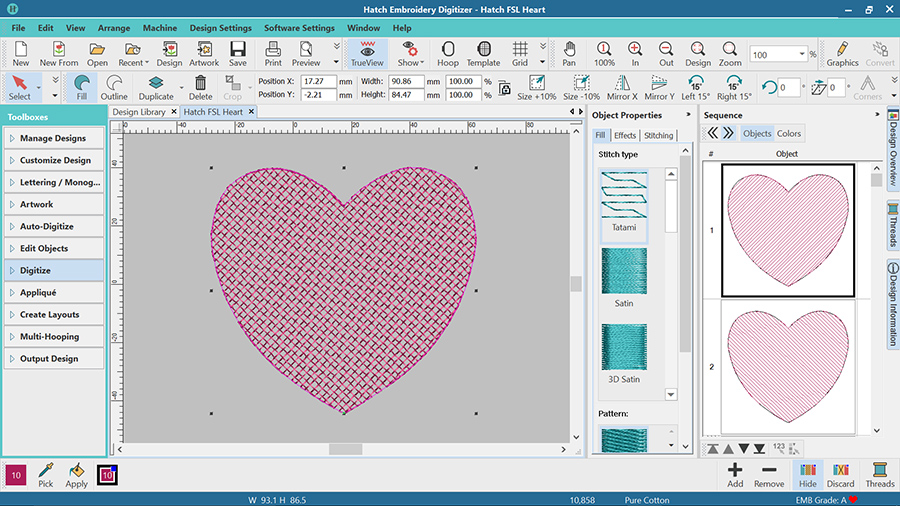Open the zoom percentage dropdown
The image size is (900, 506).
(x=802, y=55)
